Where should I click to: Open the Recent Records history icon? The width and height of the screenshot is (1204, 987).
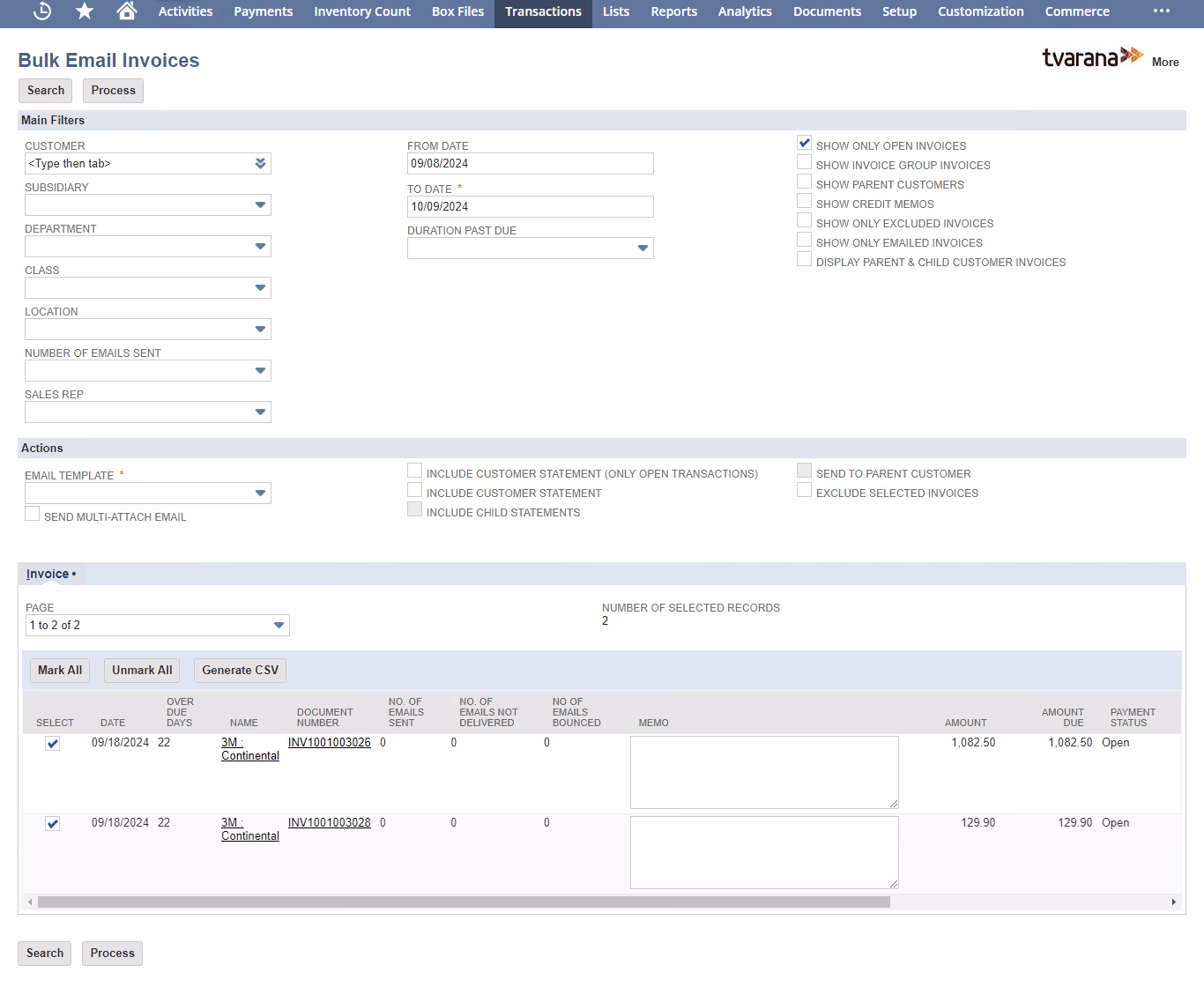pos(42,11)
